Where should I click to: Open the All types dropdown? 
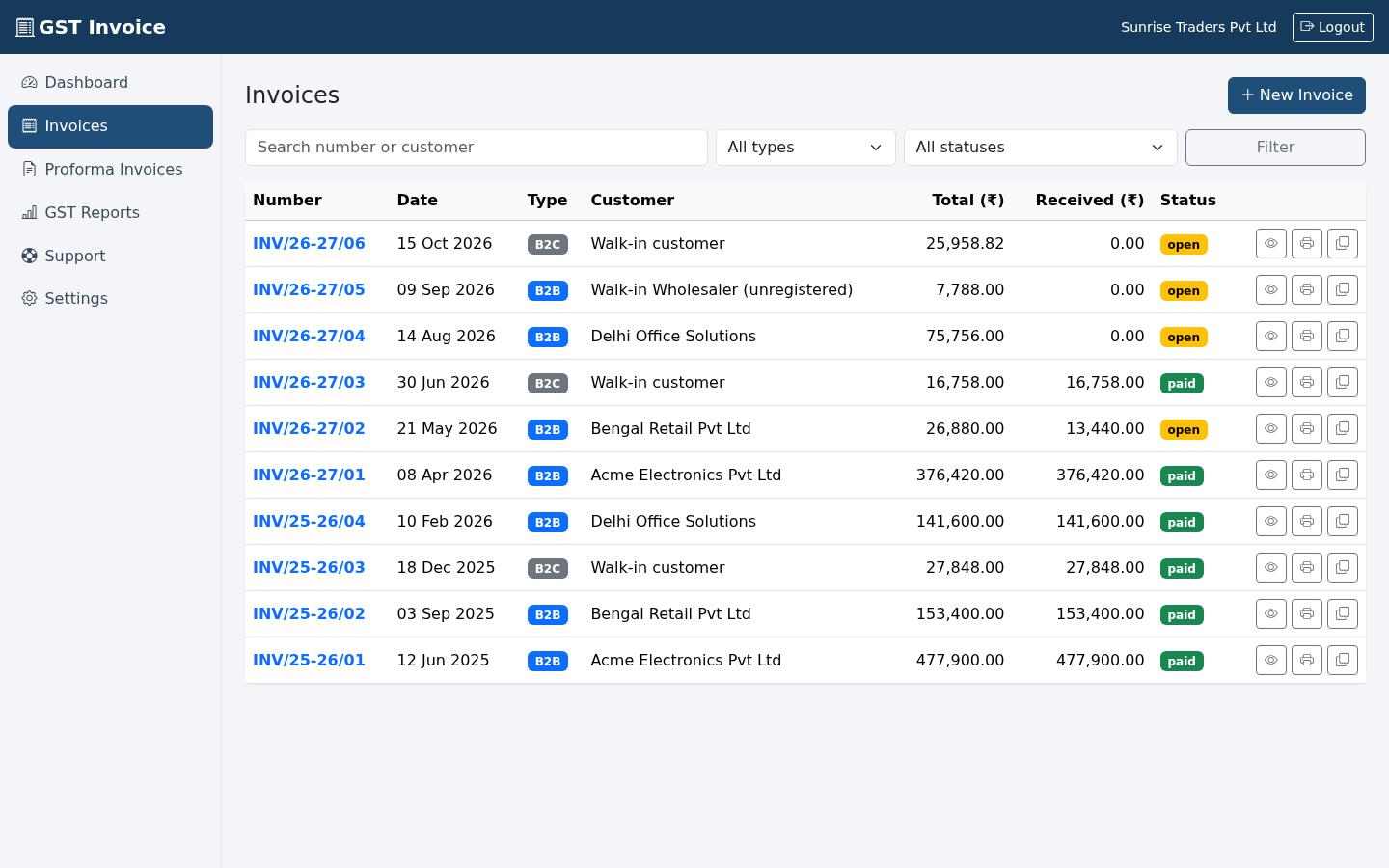click(805, 148)
